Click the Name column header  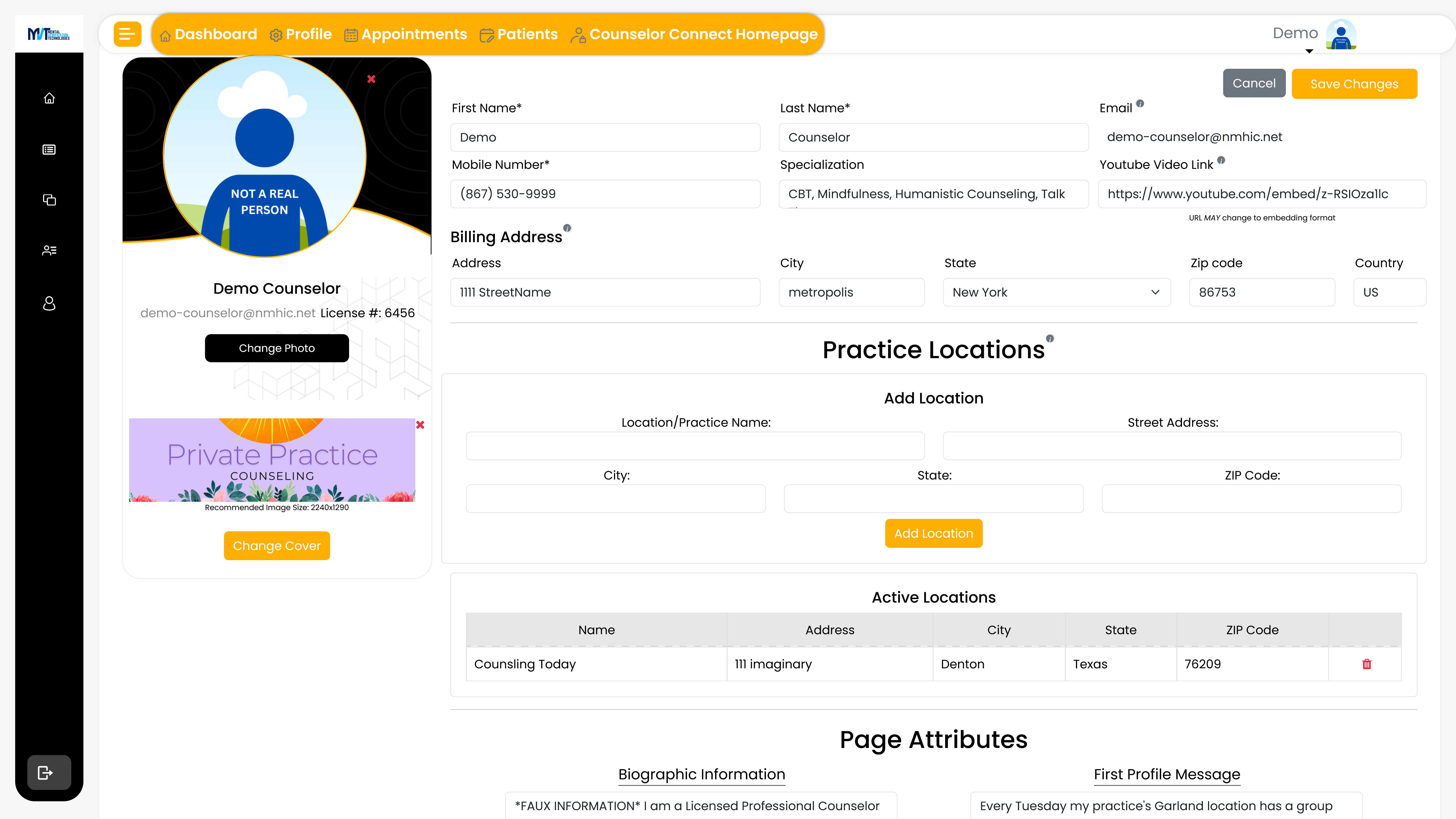[x=596, y=630]
